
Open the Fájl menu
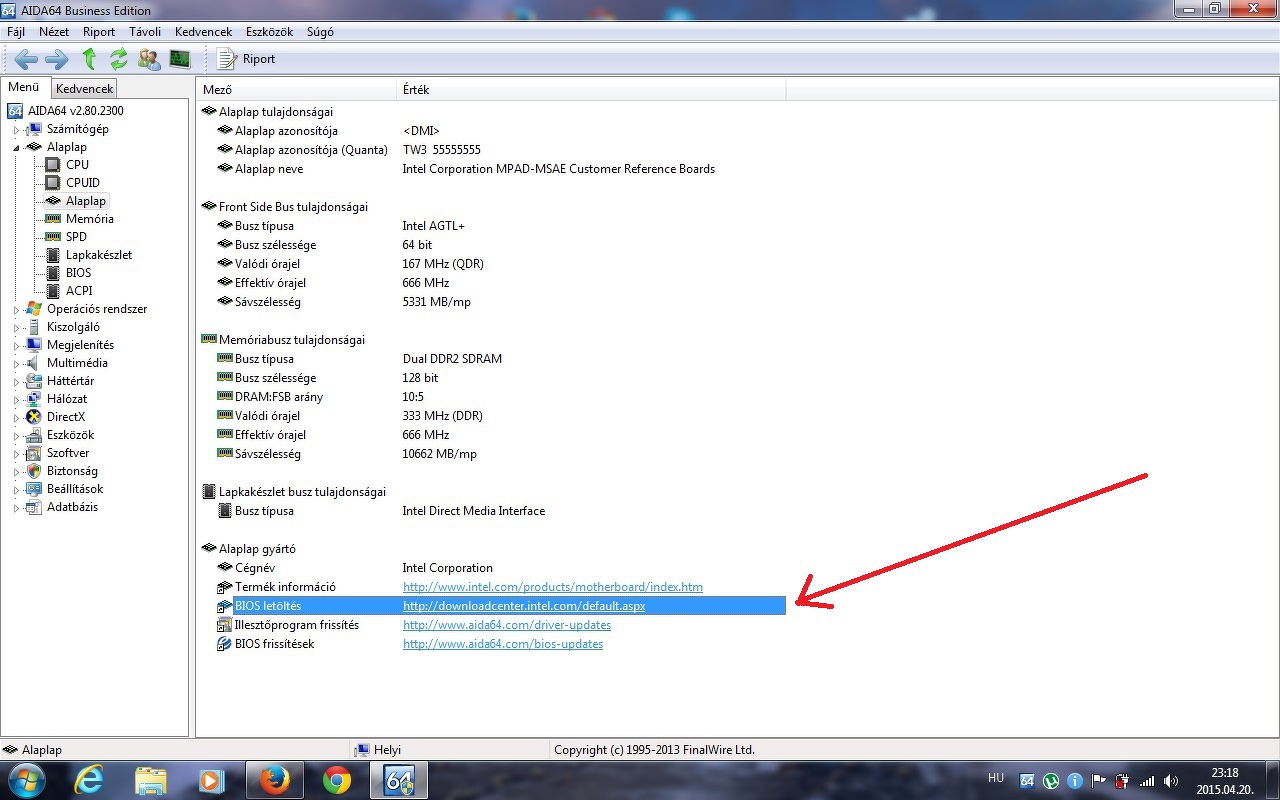16,32
